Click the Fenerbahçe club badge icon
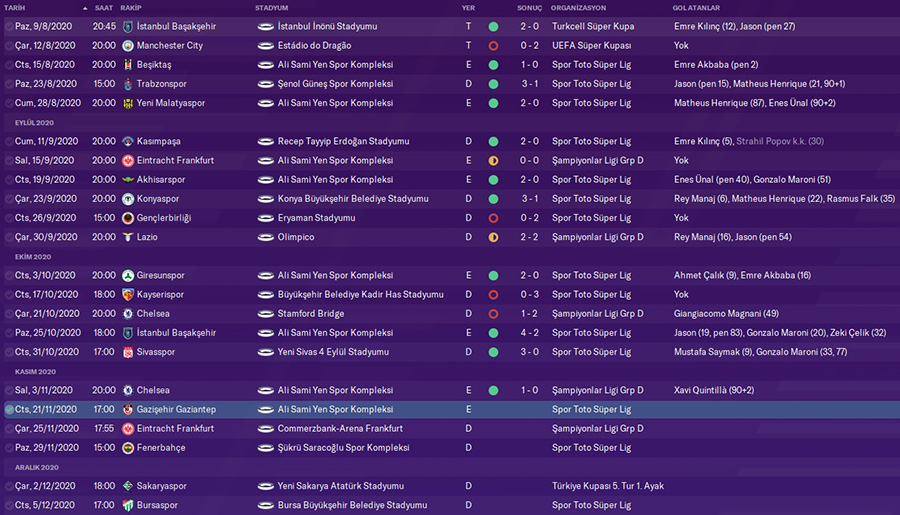Screen dimensions: 900x515 tap(127, 448)
